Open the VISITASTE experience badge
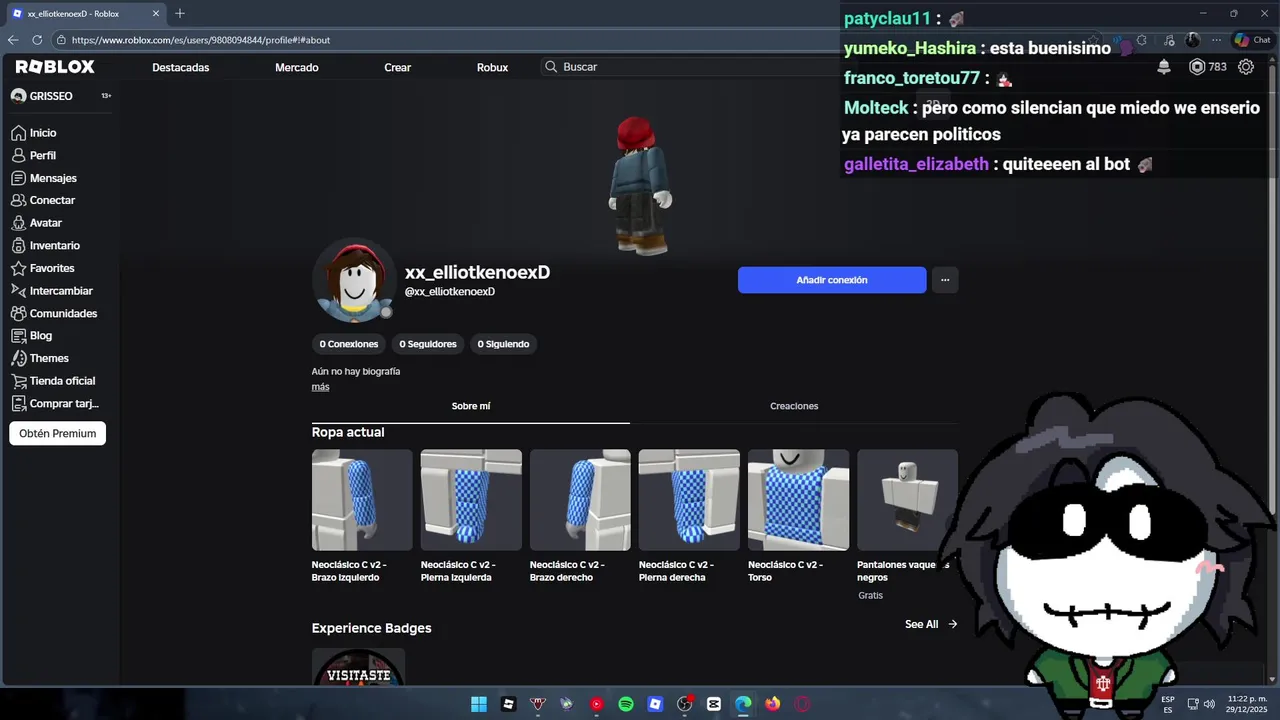The width and height of the screenshot is (1280, 720). click(x=358, y=667)
